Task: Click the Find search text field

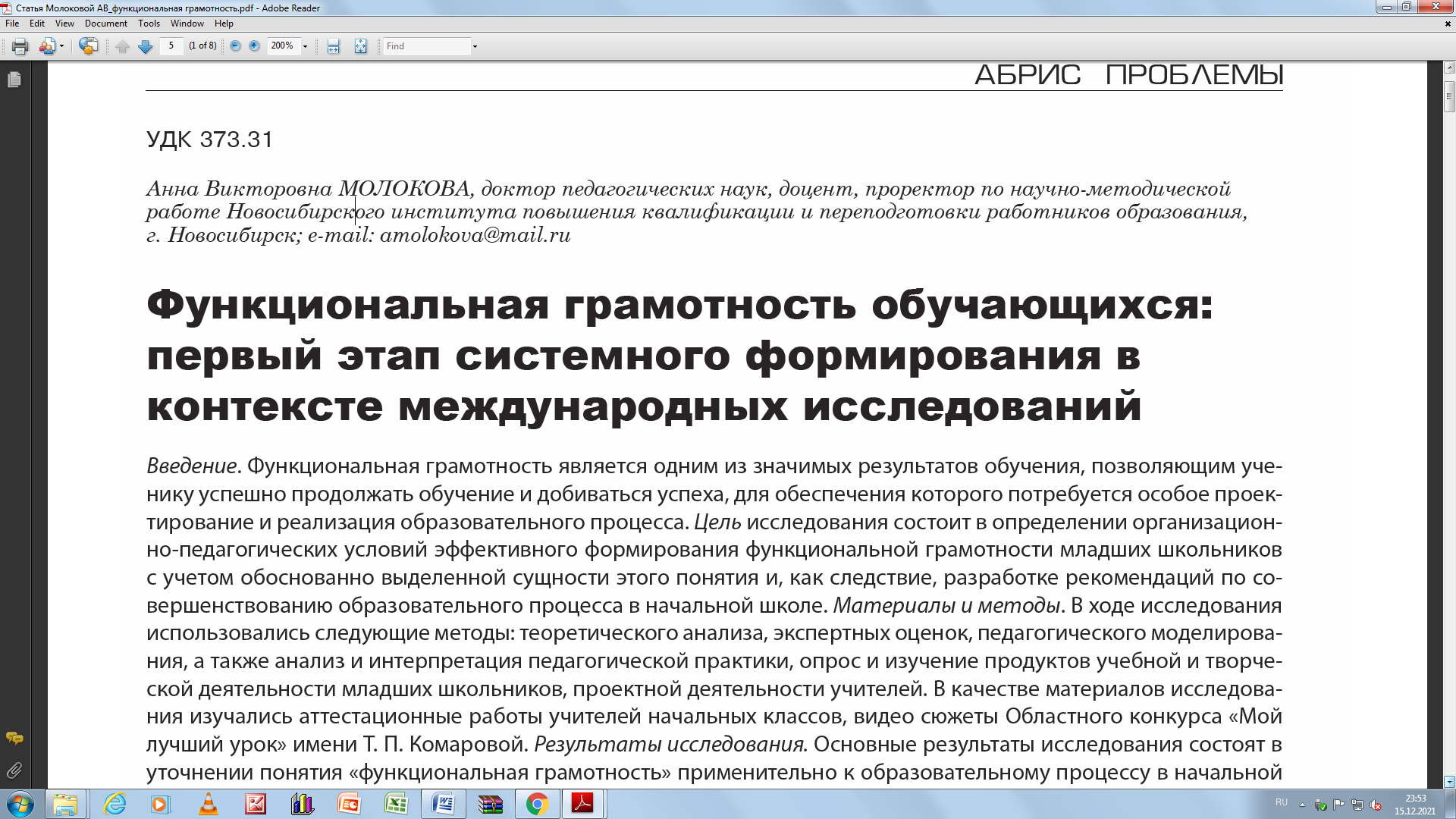Action: [426, 46]
